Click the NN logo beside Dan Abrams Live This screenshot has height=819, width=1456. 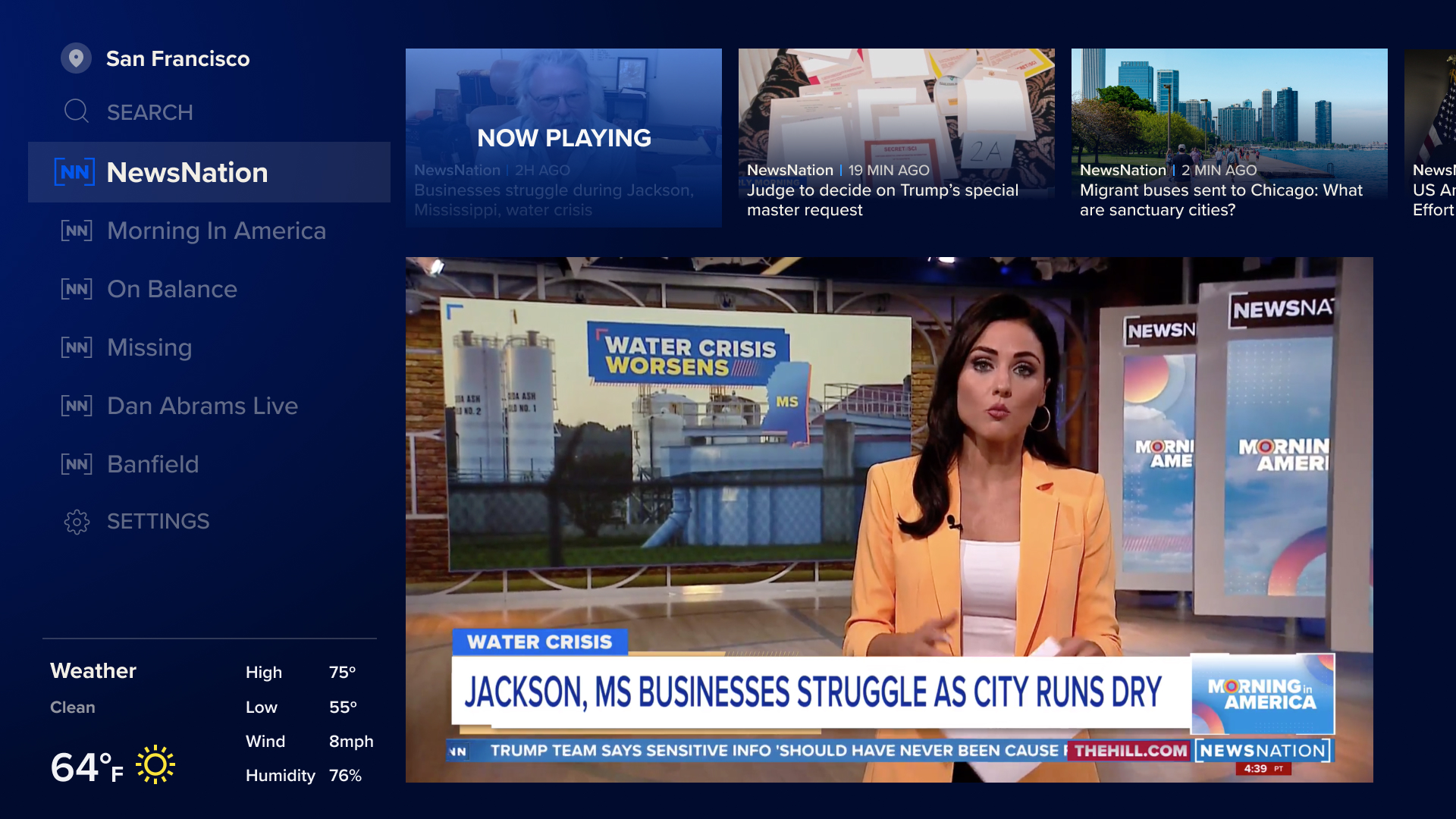pyautogui.click(x=77, y=406)
